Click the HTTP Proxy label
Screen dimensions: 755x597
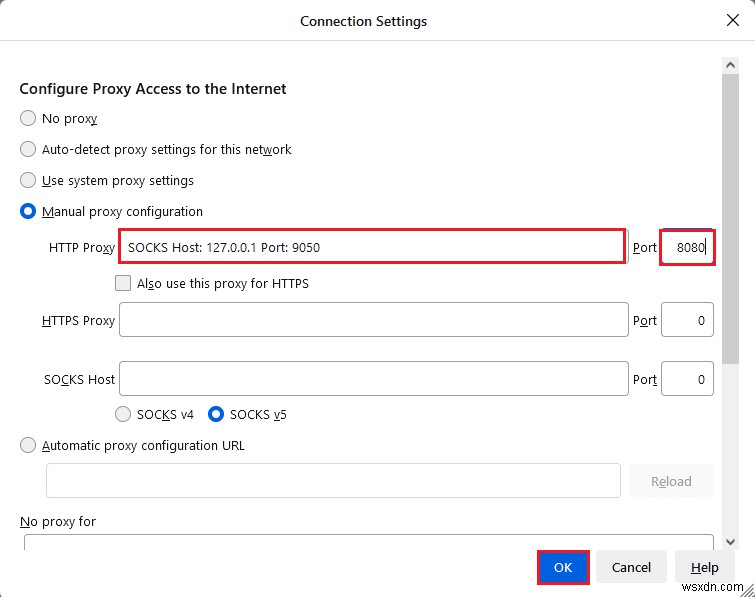(x=82, y=247)
